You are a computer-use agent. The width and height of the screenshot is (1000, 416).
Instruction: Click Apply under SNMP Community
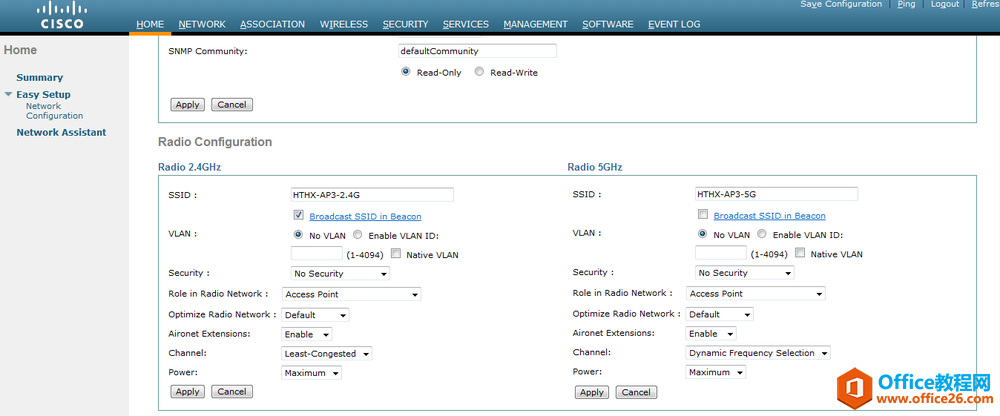click(188, 105)
